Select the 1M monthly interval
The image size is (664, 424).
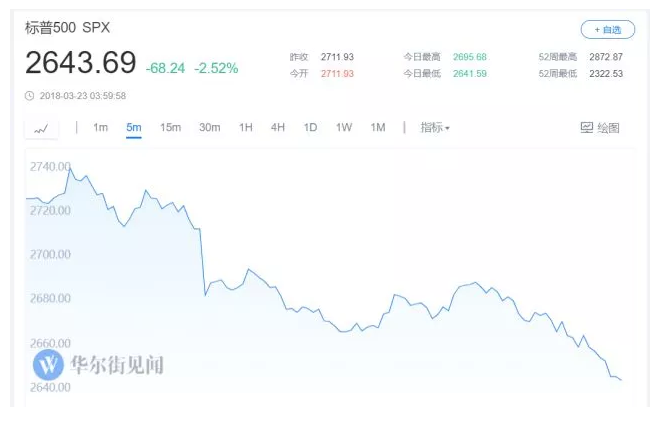pyautogui.click(x=378, y=127)
